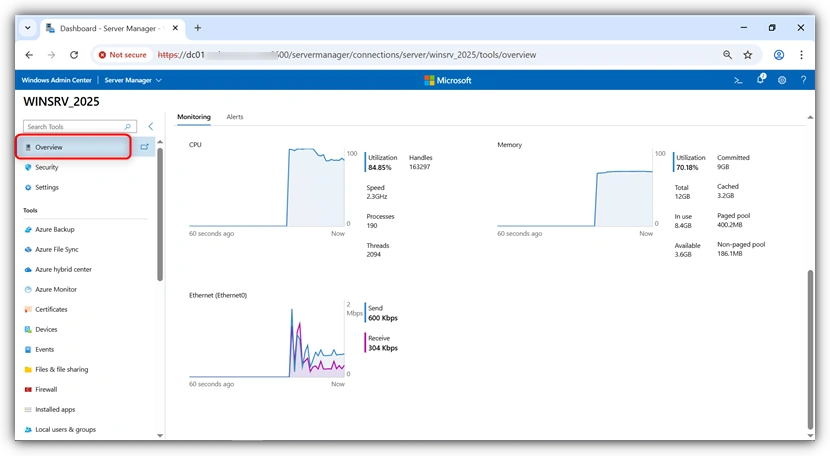This screenshot has height=456, width=830.
Task: Select the Azure Monitor icon
Action: click(x=28, y=290)
